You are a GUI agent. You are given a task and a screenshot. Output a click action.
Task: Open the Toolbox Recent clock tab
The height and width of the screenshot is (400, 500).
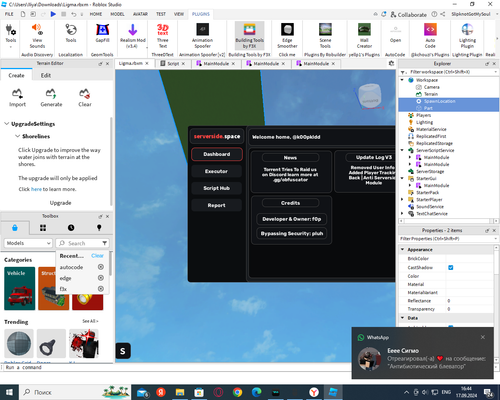point(71,228)
